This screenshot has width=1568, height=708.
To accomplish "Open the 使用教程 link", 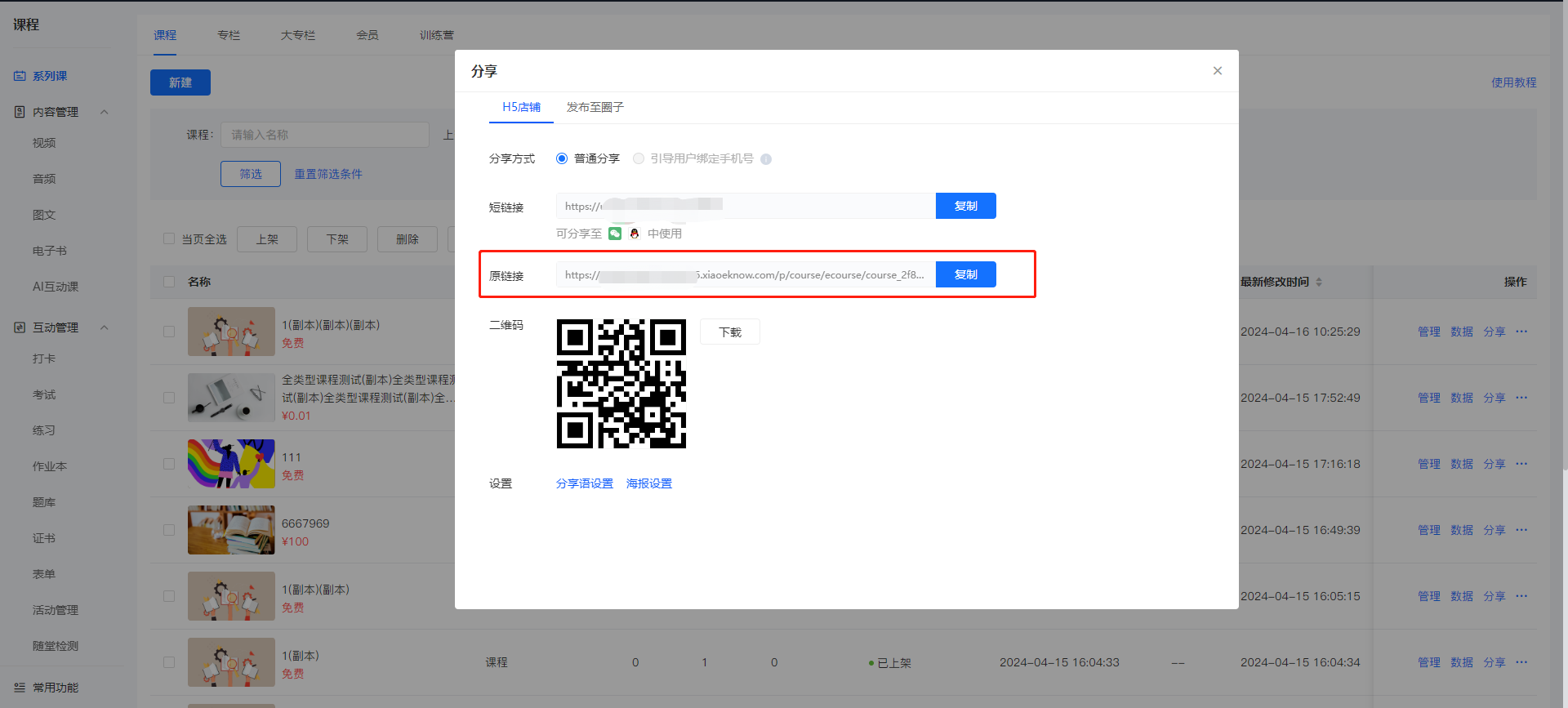I will click(x=1514, y=82).
